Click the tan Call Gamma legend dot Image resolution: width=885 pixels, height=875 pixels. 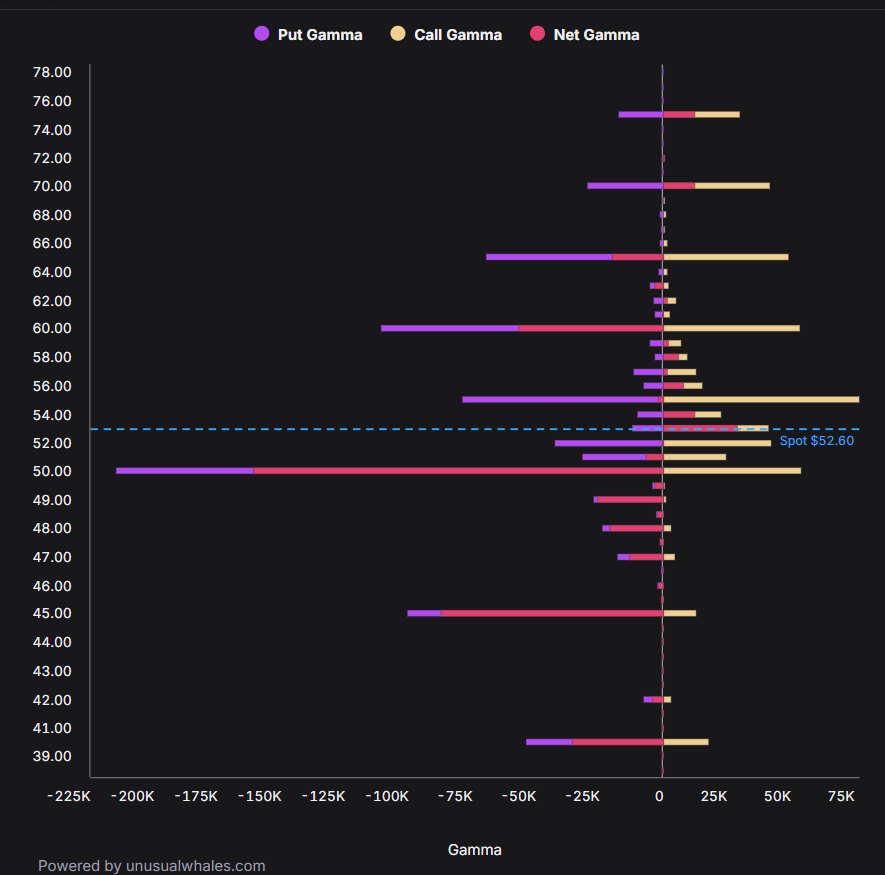398,34
